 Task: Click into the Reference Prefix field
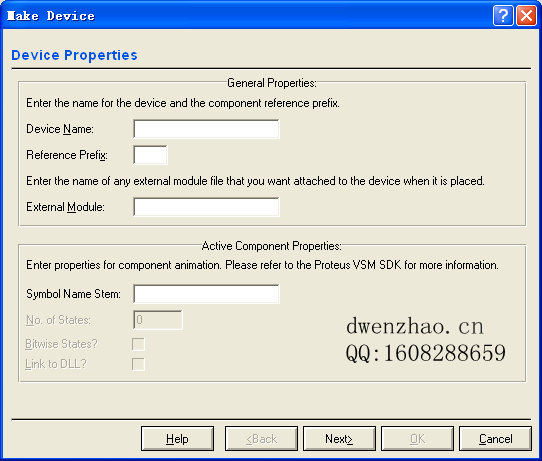150,155
